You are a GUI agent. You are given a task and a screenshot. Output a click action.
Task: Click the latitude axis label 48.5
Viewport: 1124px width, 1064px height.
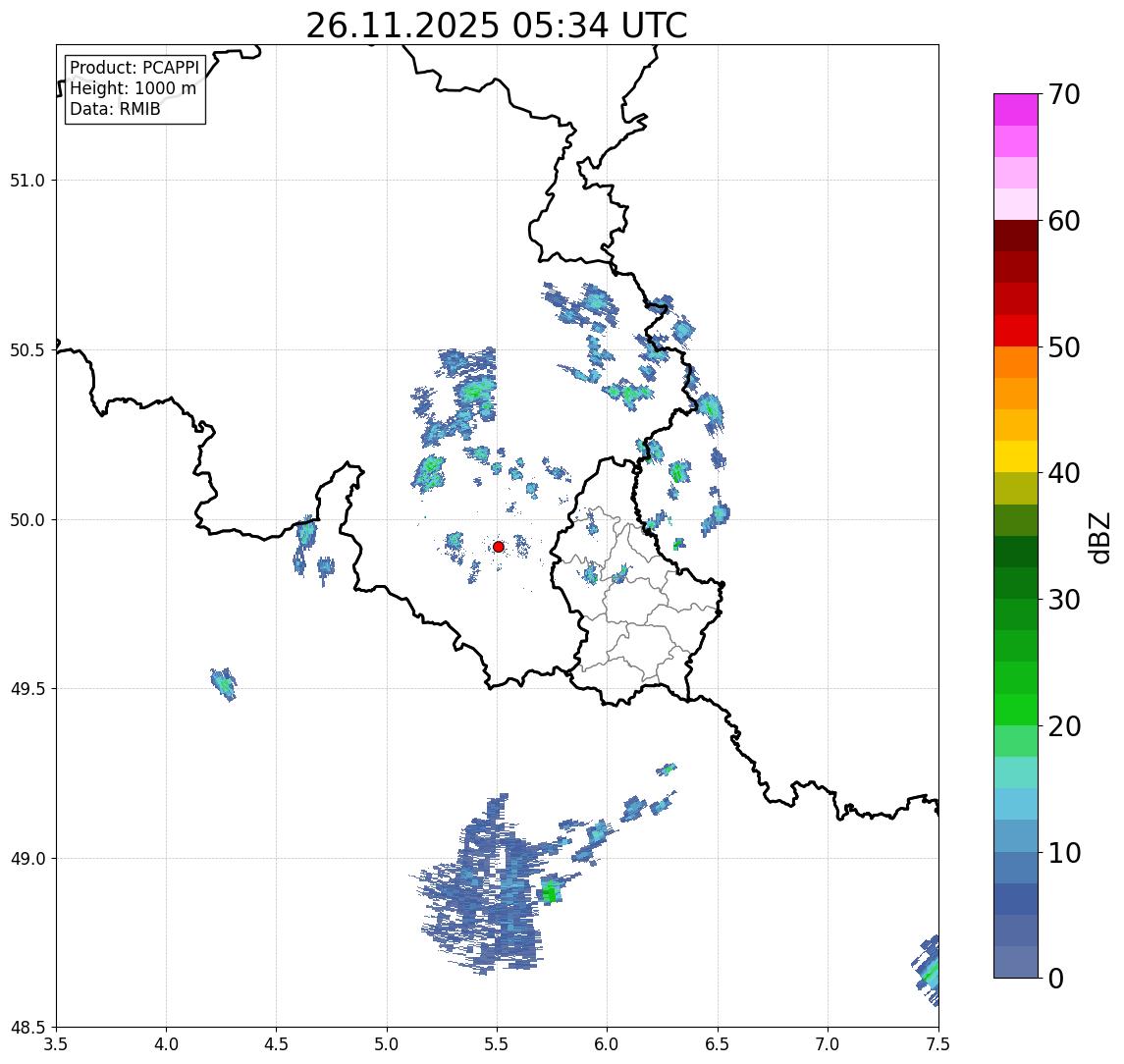pos(27,1028)
